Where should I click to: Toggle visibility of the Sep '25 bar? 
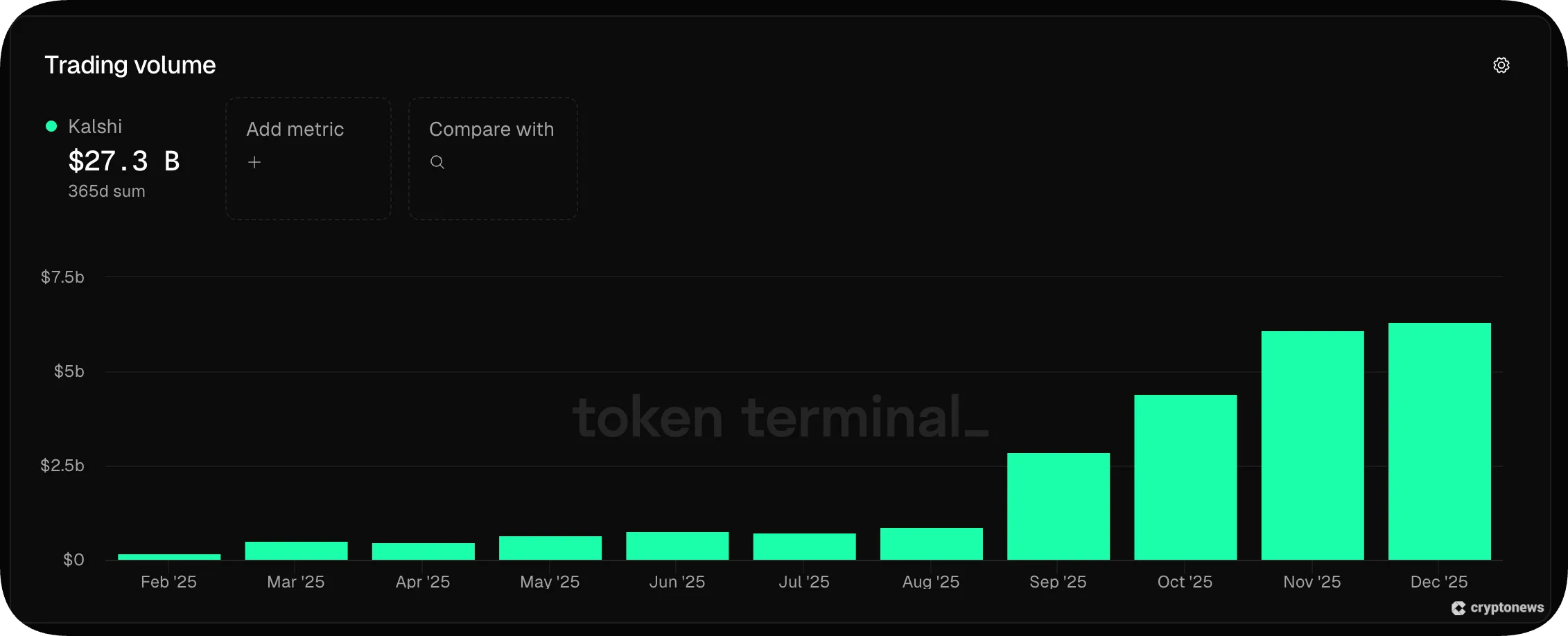pyautogui.click(x=1058, y=506)
